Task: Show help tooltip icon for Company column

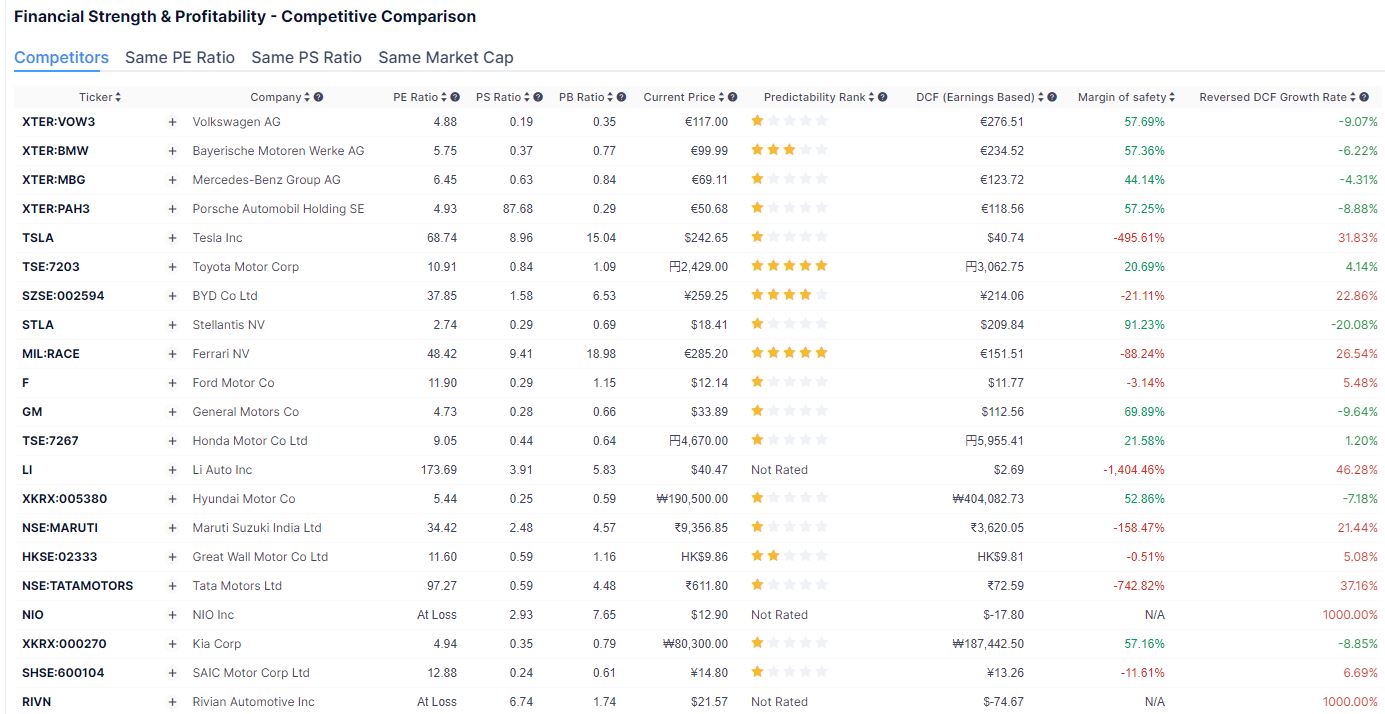Action: [x=318, y=98]
